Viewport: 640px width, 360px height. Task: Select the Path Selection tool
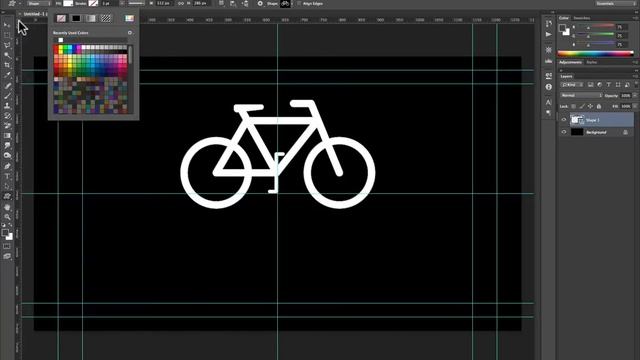tap(7, 187)
